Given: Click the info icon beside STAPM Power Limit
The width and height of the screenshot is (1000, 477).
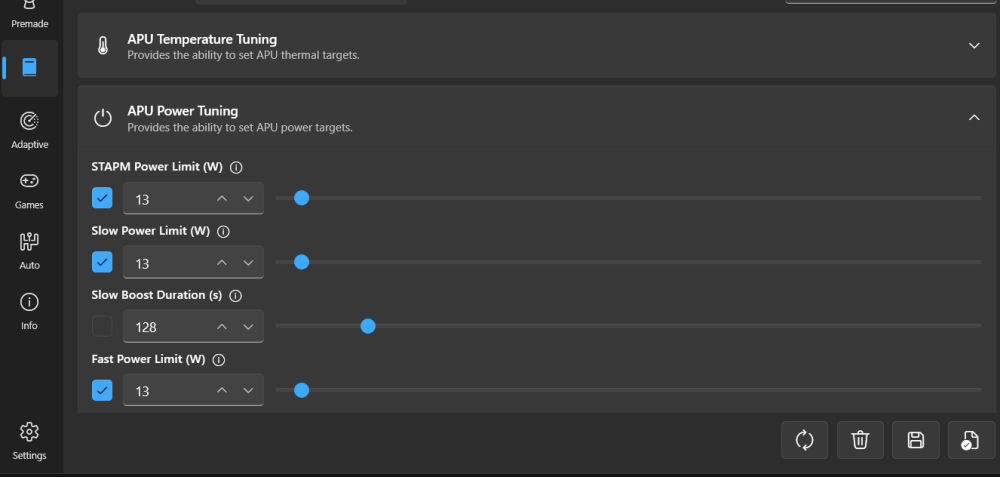Looking at the screenshot, I should pyautogui.click(x=236, y=168).
